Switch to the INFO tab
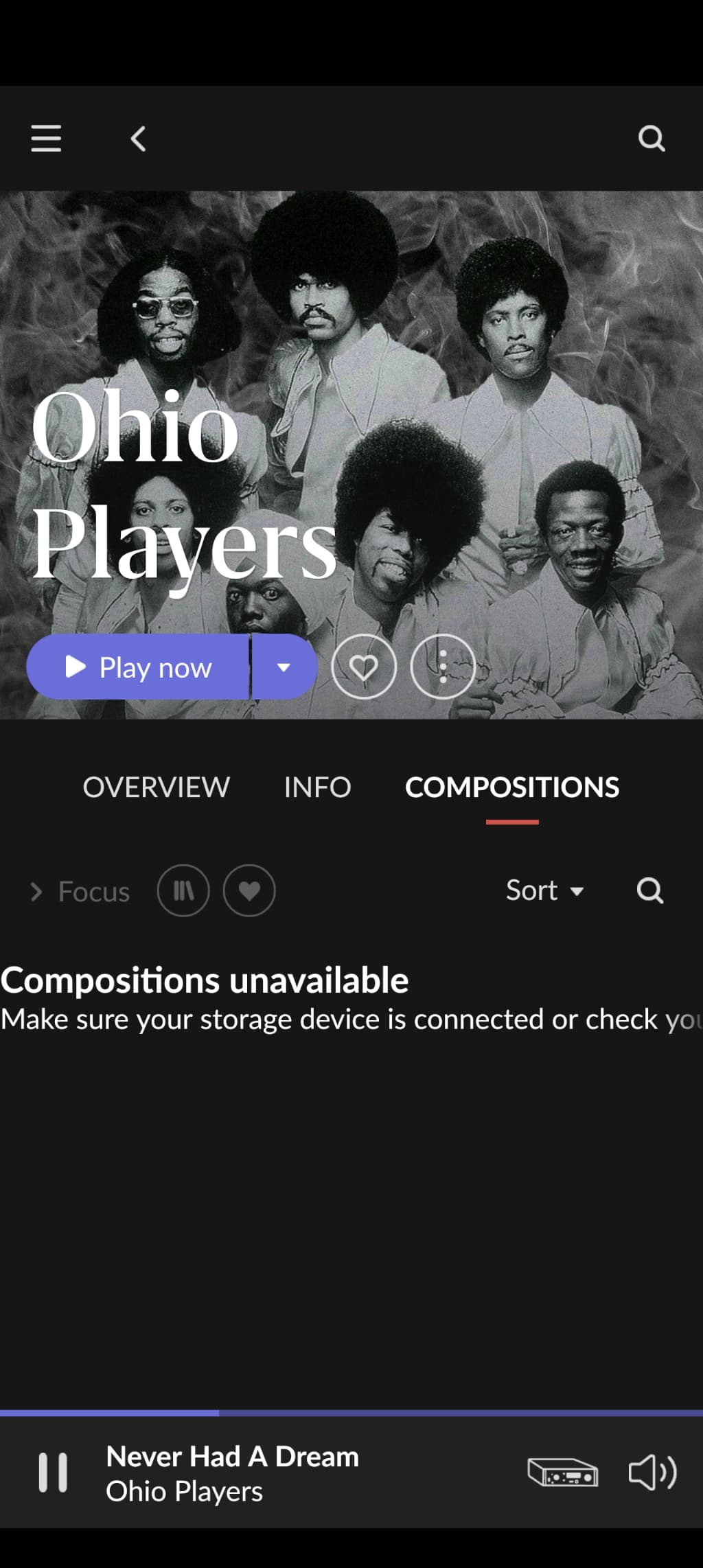This screenshot has height=1568, width=703. 318,787
